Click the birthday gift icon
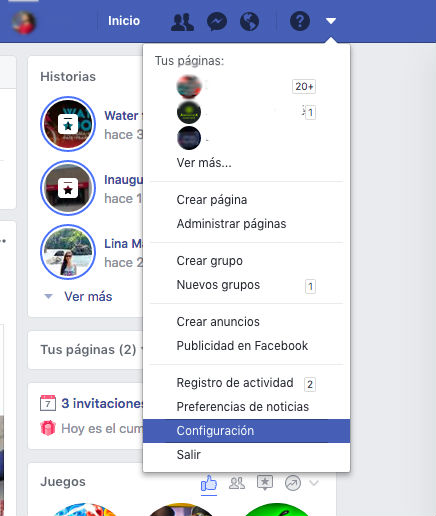Viewport: 436px width, 516px height. pos(48,428)
